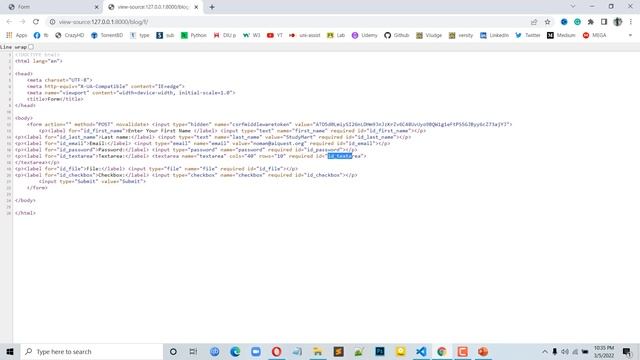The width and height of the screenshot is (640, 360).
Task: Close the Form tab
Action: [96, 7]
